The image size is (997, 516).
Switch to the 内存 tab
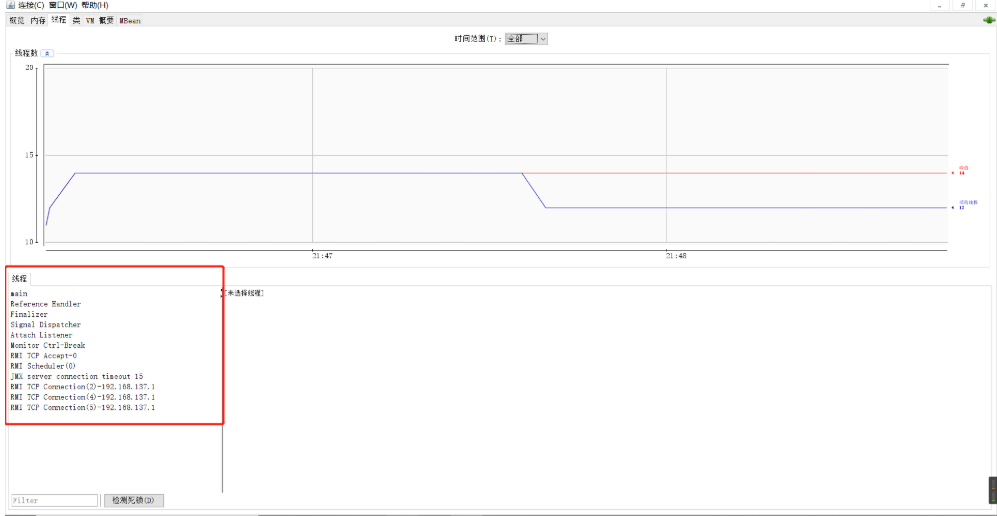tap(38, 20)
